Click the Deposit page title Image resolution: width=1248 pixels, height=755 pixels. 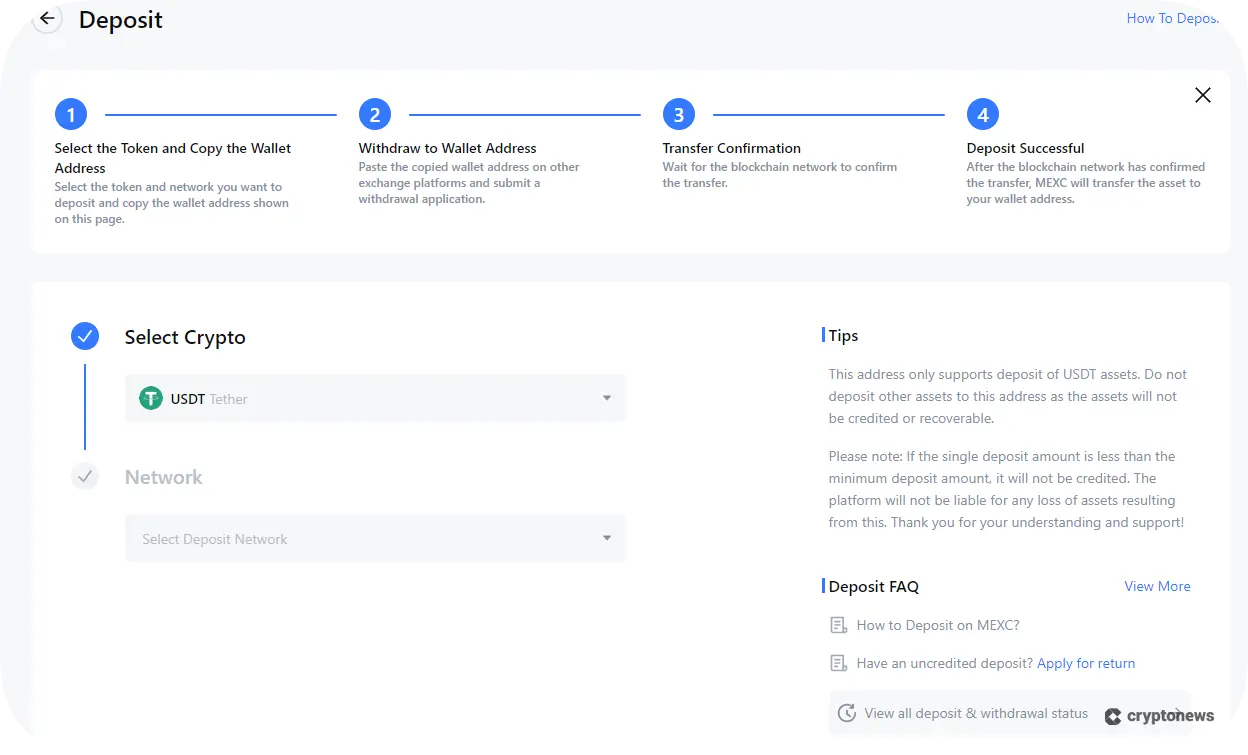click(121, 19)
